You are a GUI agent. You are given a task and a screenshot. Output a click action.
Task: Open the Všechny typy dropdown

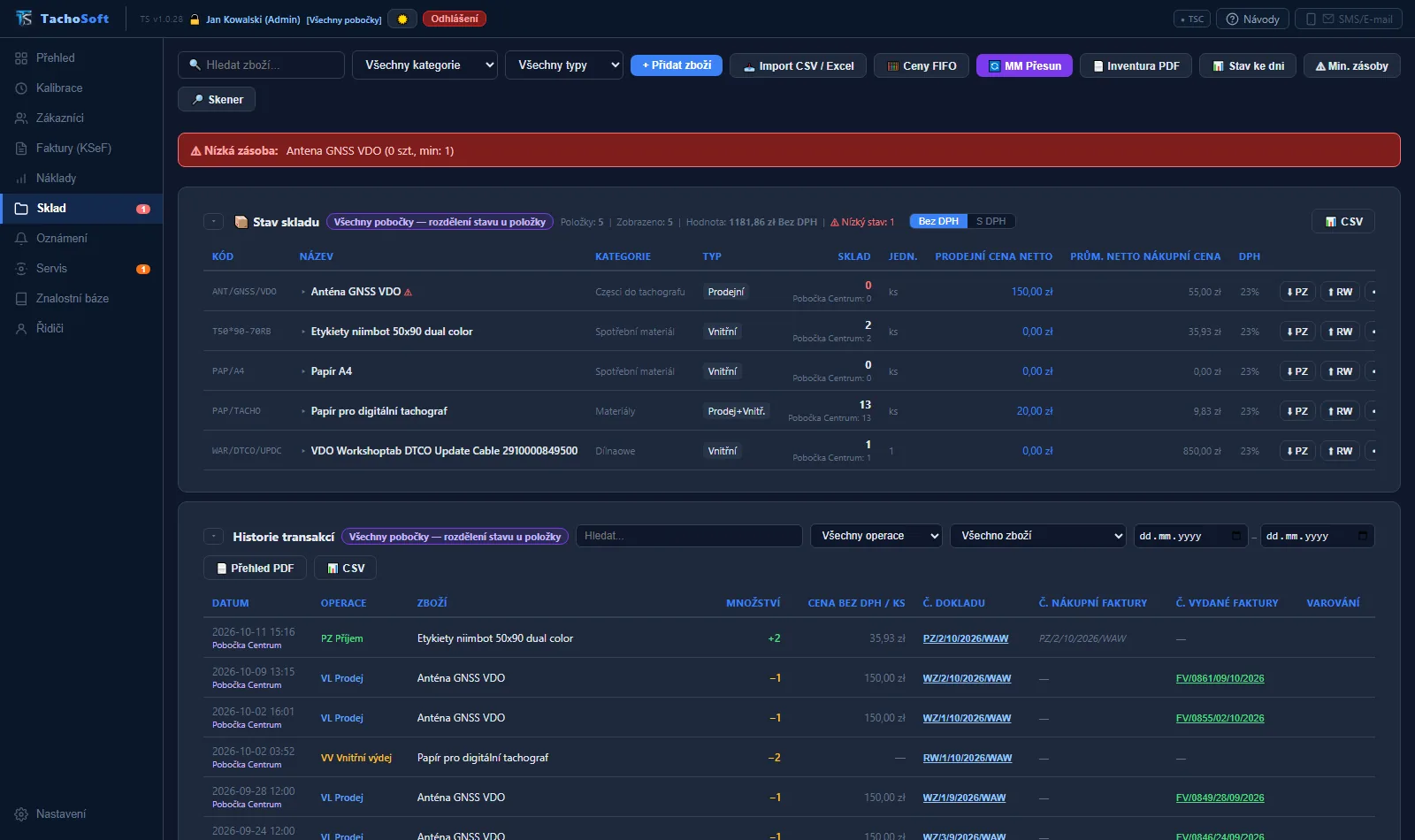click(x=564, y=65)
